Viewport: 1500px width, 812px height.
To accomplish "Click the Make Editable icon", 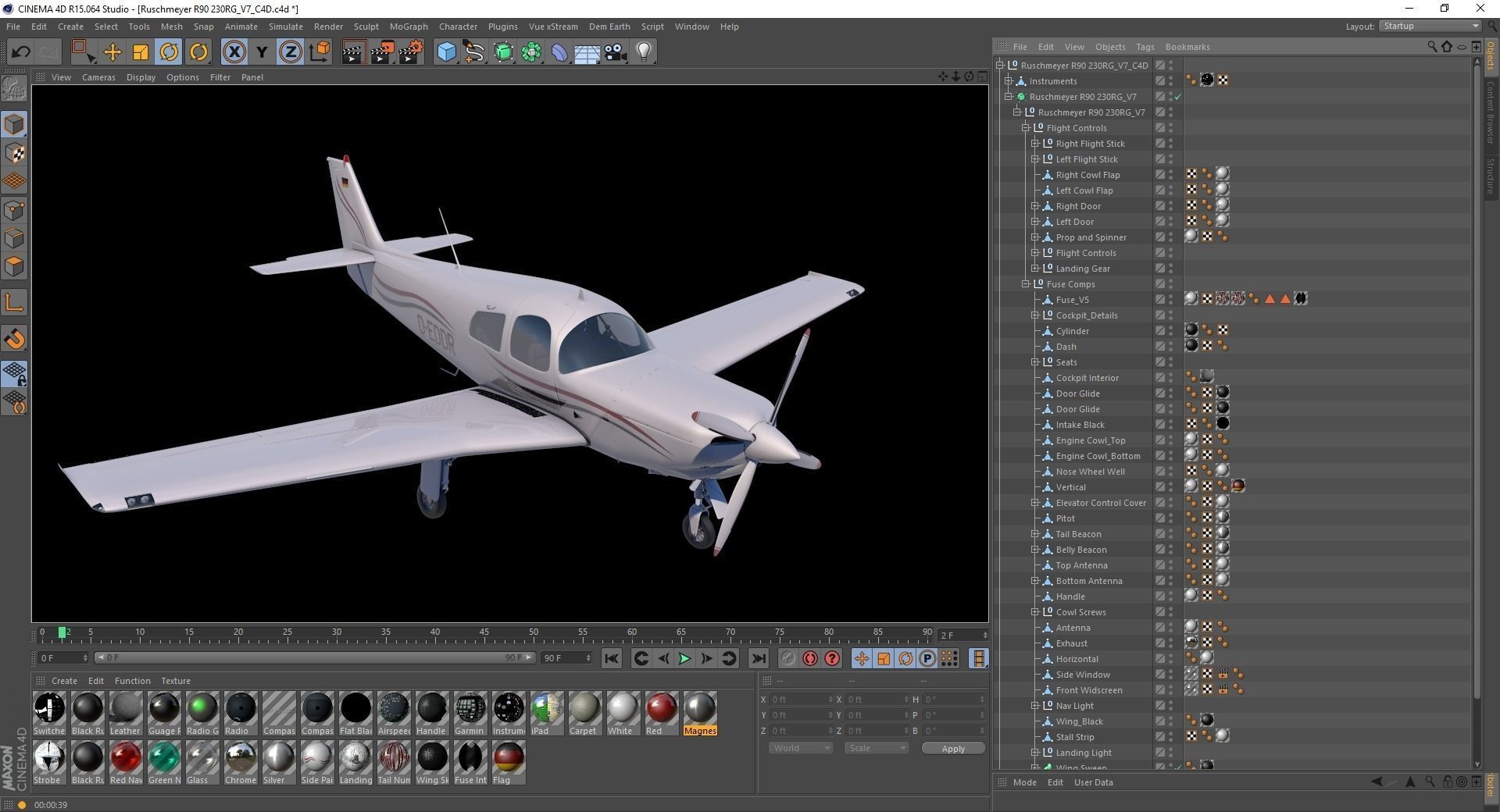I will coord(14,88).
